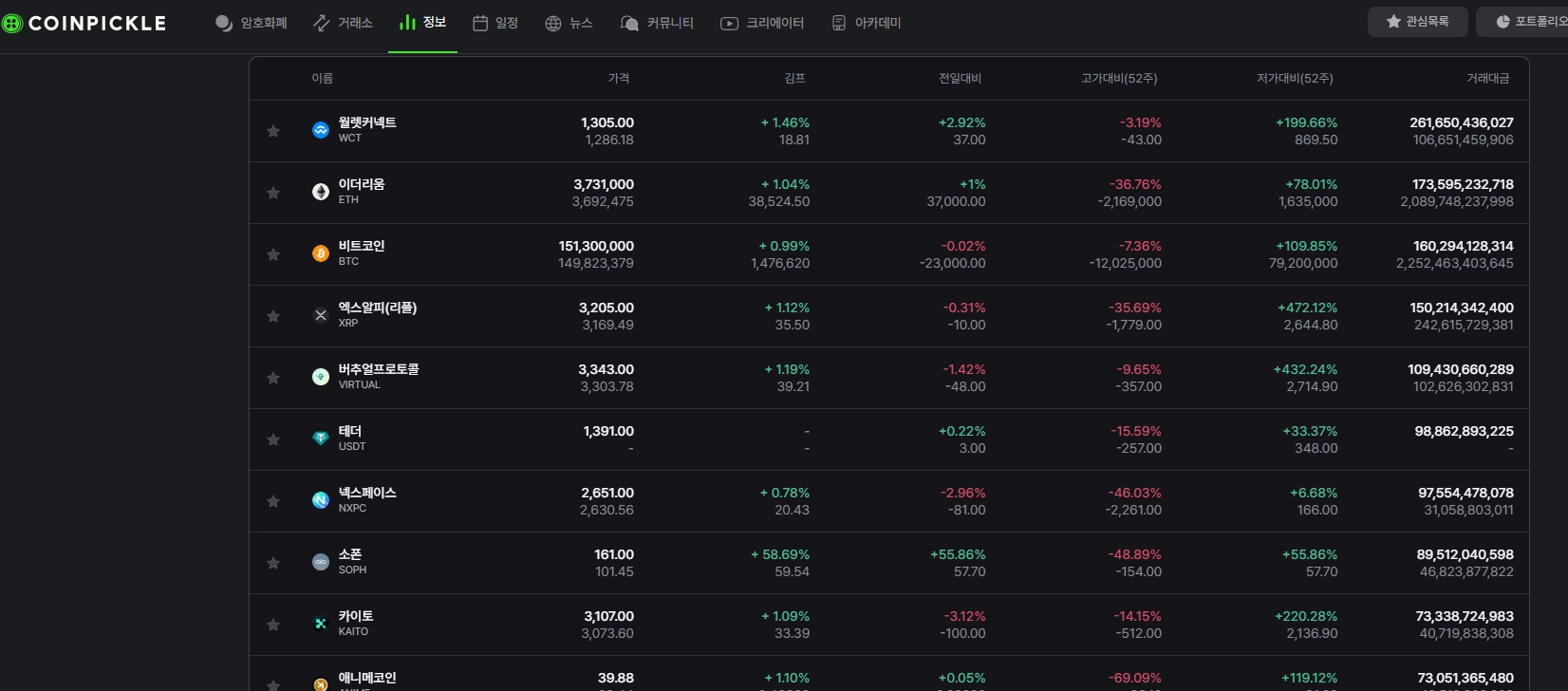Click XRP 52-week low change +472.12%

click(1307, 308)
